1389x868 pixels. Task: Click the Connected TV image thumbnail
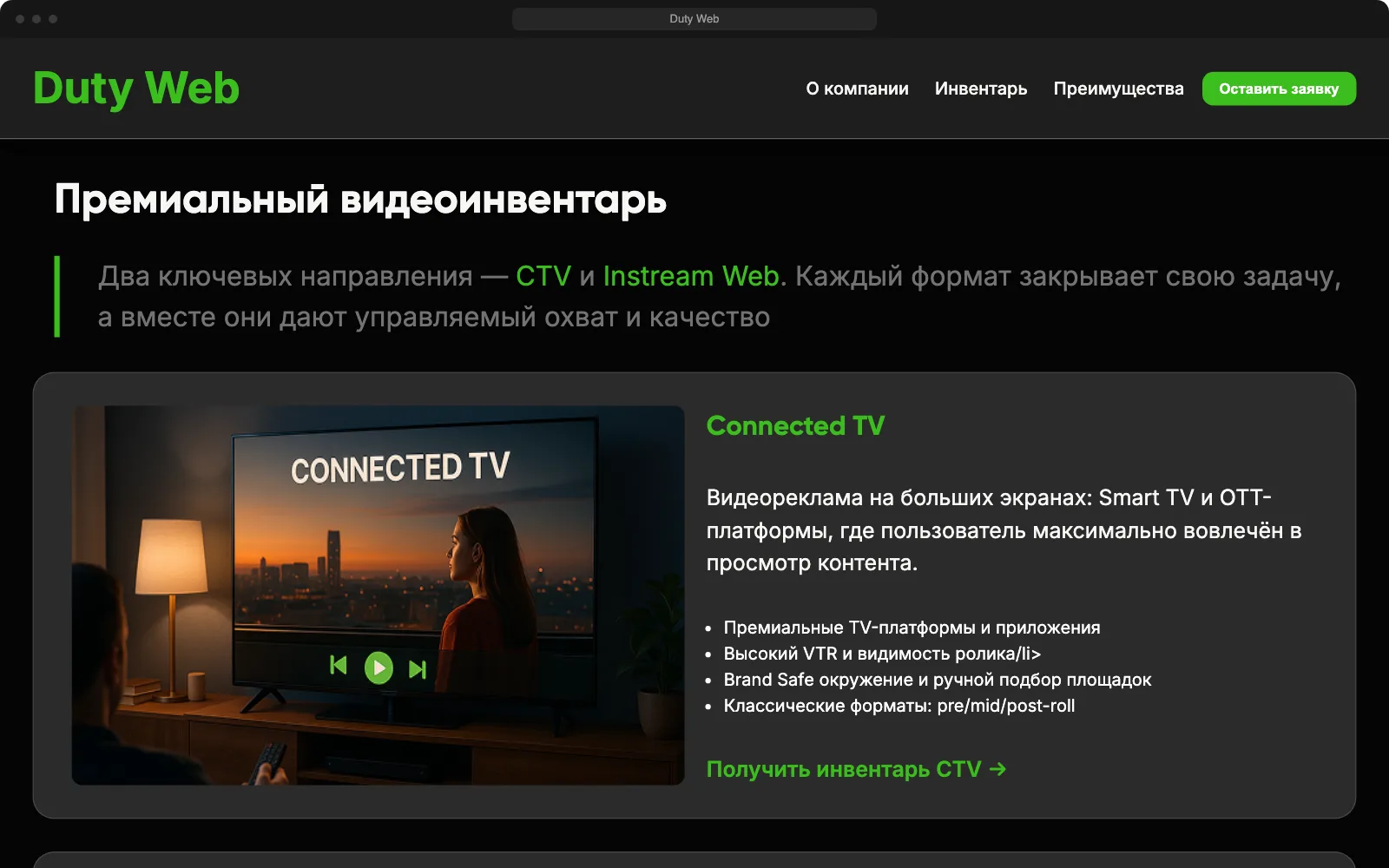coord(378,595)
